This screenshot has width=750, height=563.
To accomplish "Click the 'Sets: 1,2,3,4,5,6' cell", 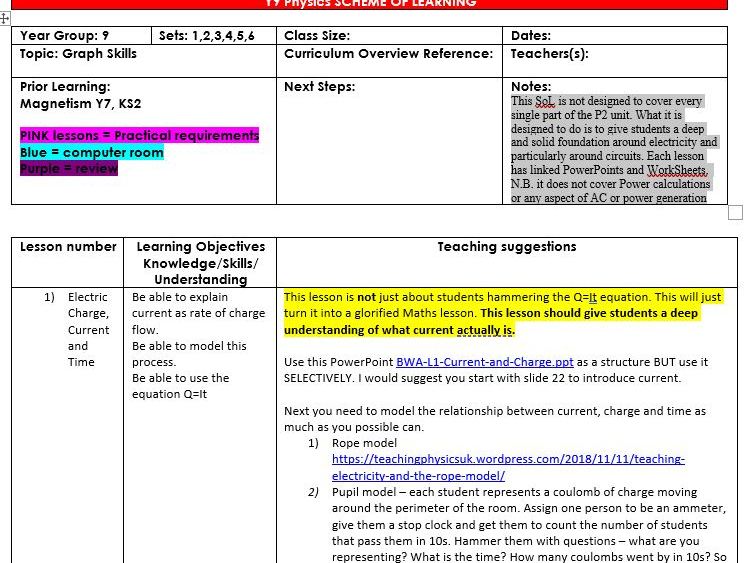I will tap(214, 35).
